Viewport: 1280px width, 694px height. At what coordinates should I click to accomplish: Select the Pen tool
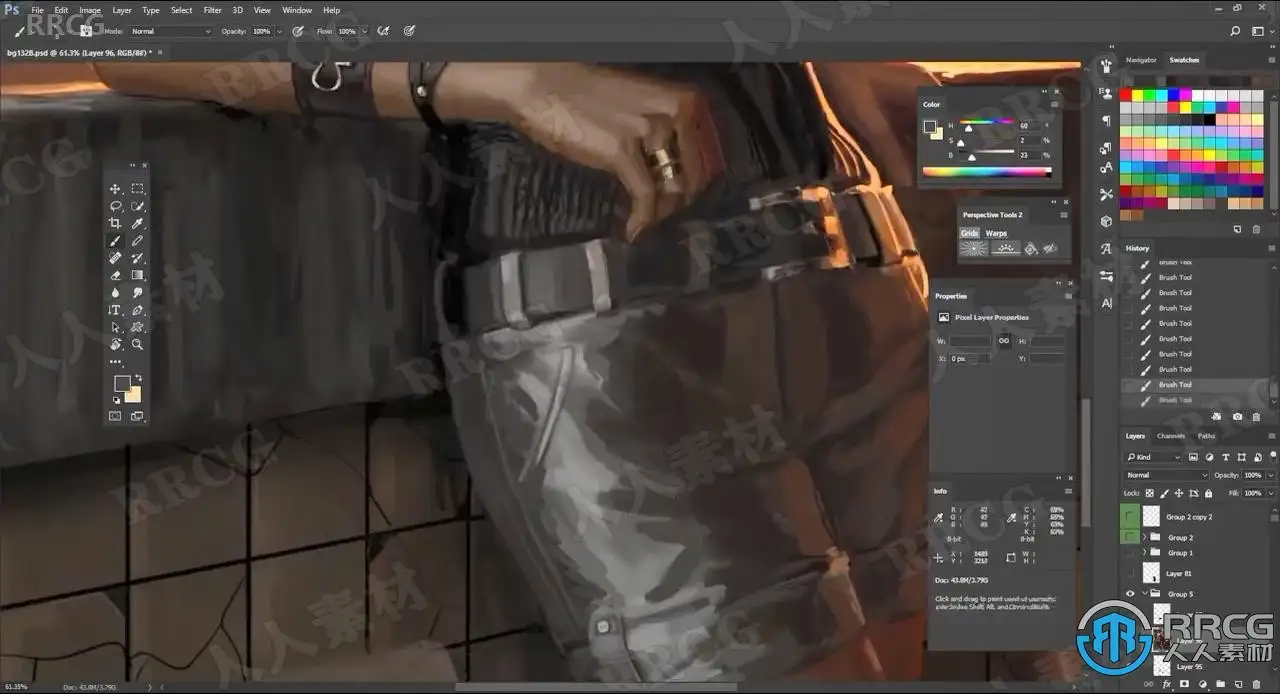click(137, 310)
